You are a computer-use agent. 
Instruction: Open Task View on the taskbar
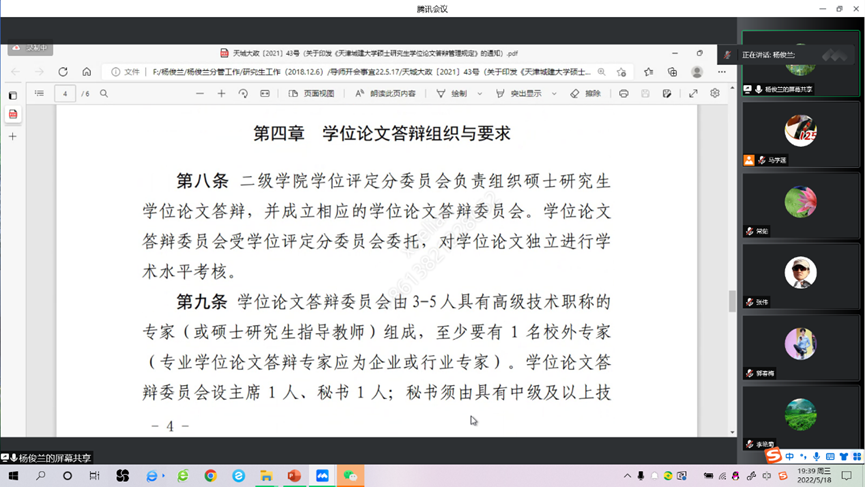coord(94,475)
